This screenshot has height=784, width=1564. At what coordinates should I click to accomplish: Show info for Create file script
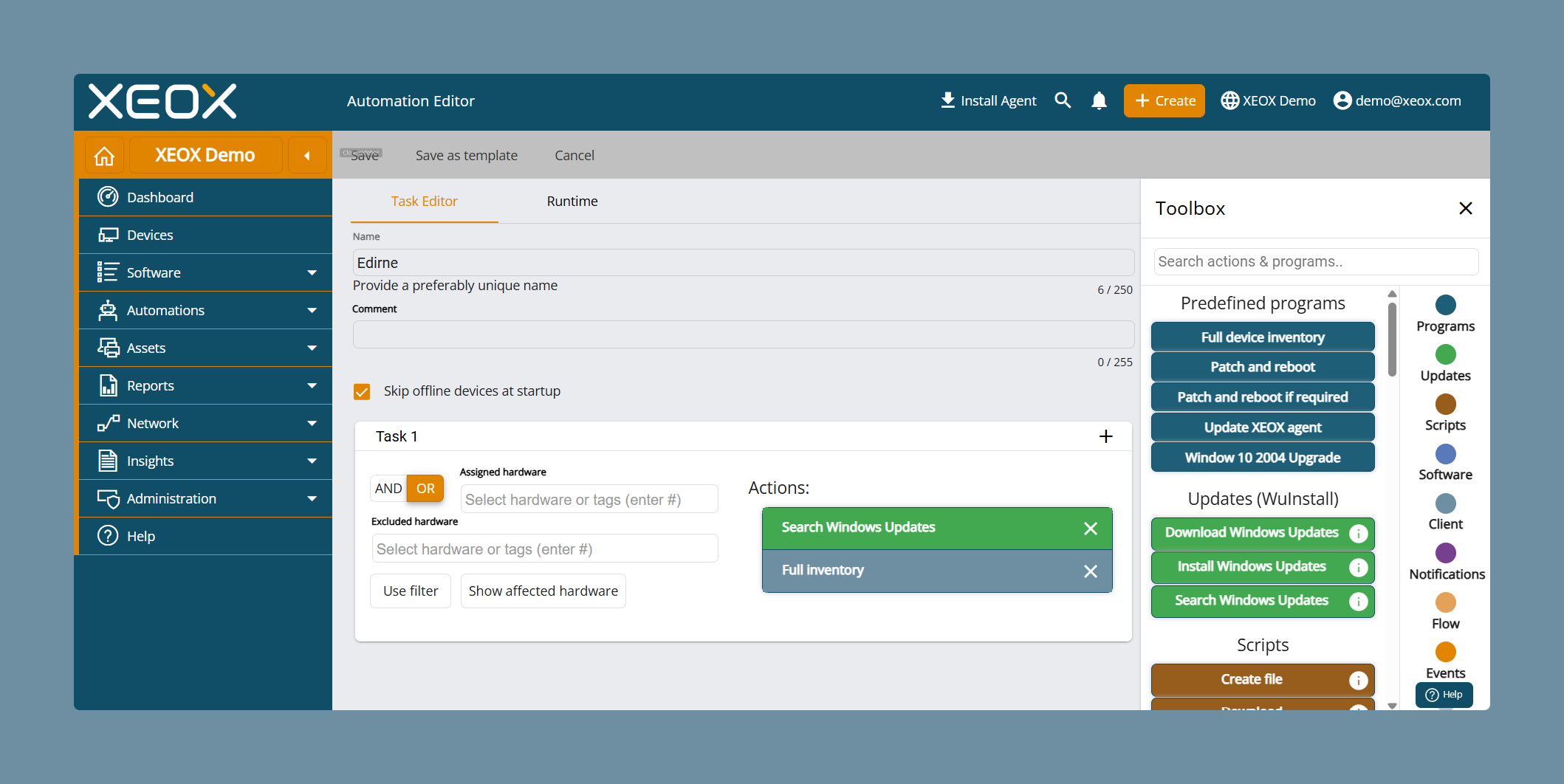tap(1358, 680)
